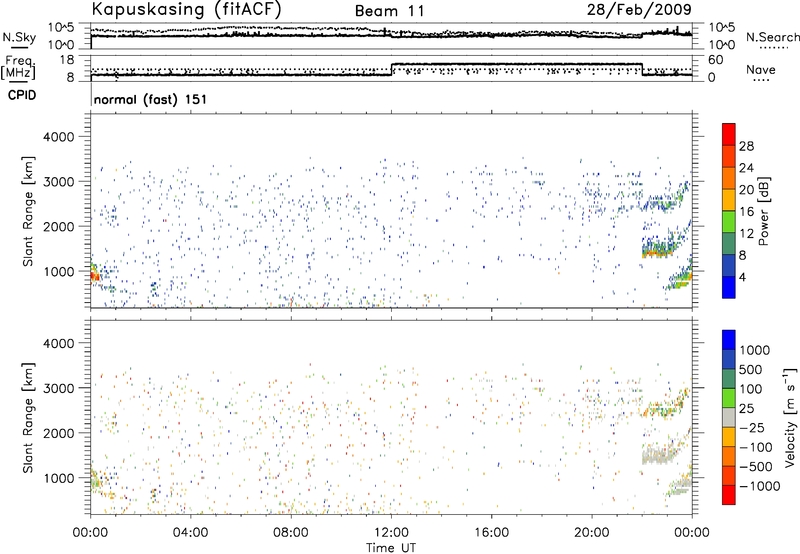This screenshot has height=554, width=800.
Task: Click the 20:00 time tick label
Action: click(x=591, y=533)
